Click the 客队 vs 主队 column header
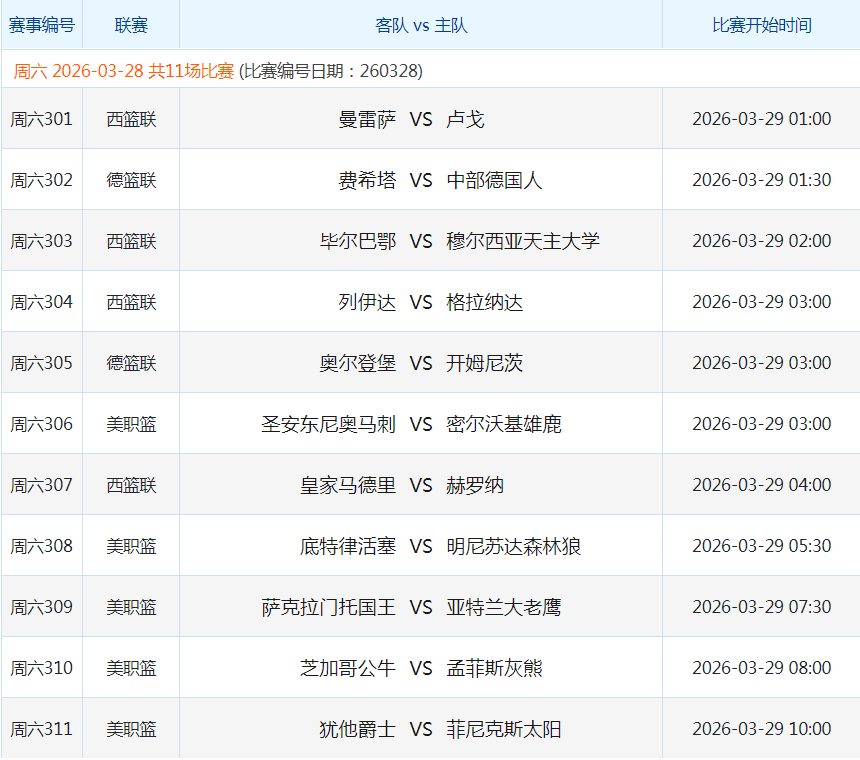The image size is (860, 760). point(421,25)
